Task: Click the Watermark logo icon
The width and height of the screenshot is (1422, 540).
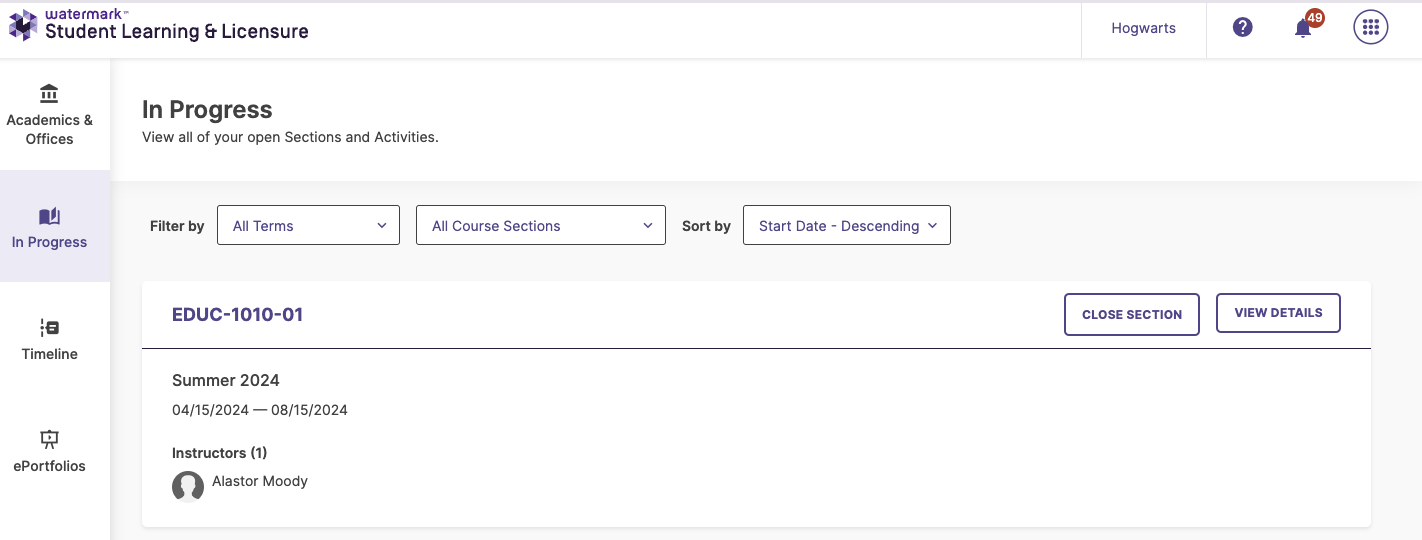Action: tap(22, 26)
